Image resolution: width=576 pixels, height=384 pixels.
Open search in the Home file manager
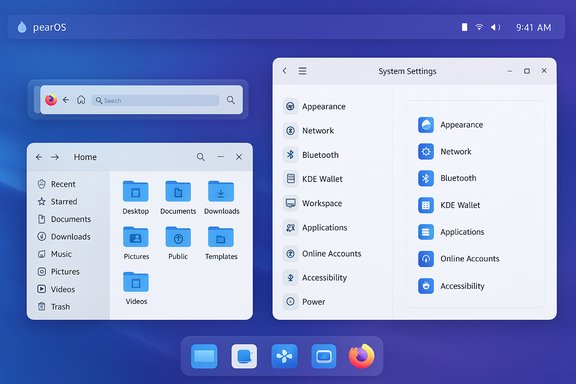tap(201, 157)
